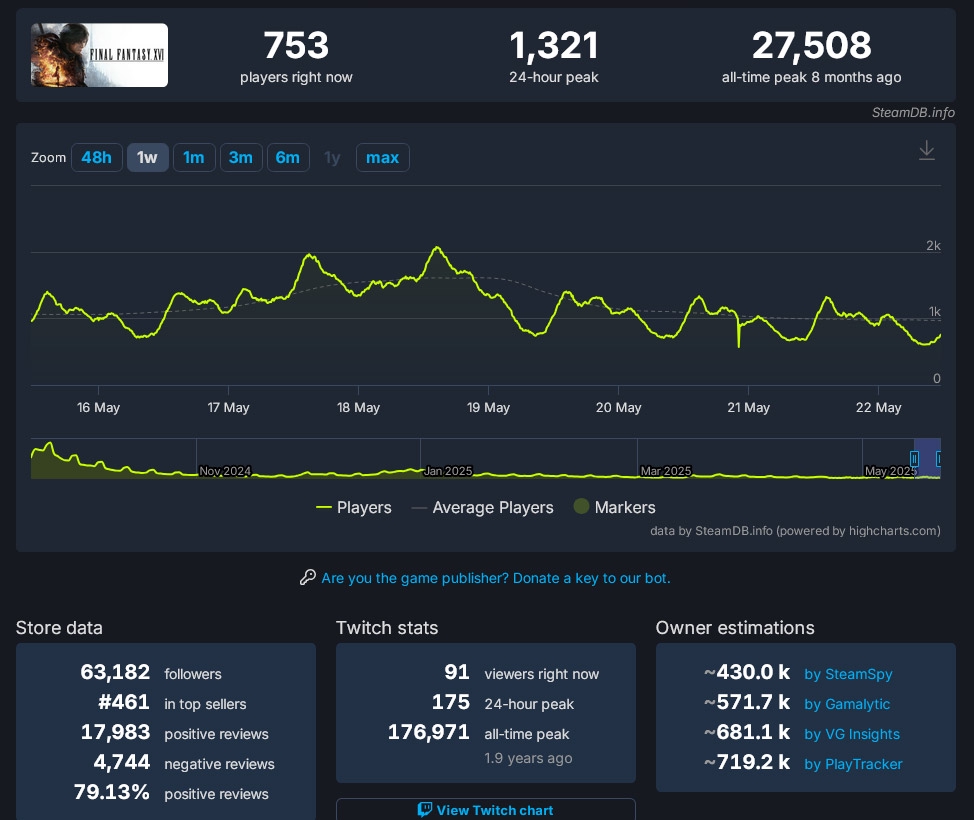The image size is (974, 820).
Task: Toggle the Markers series in legend
Action: coord(614,507)
